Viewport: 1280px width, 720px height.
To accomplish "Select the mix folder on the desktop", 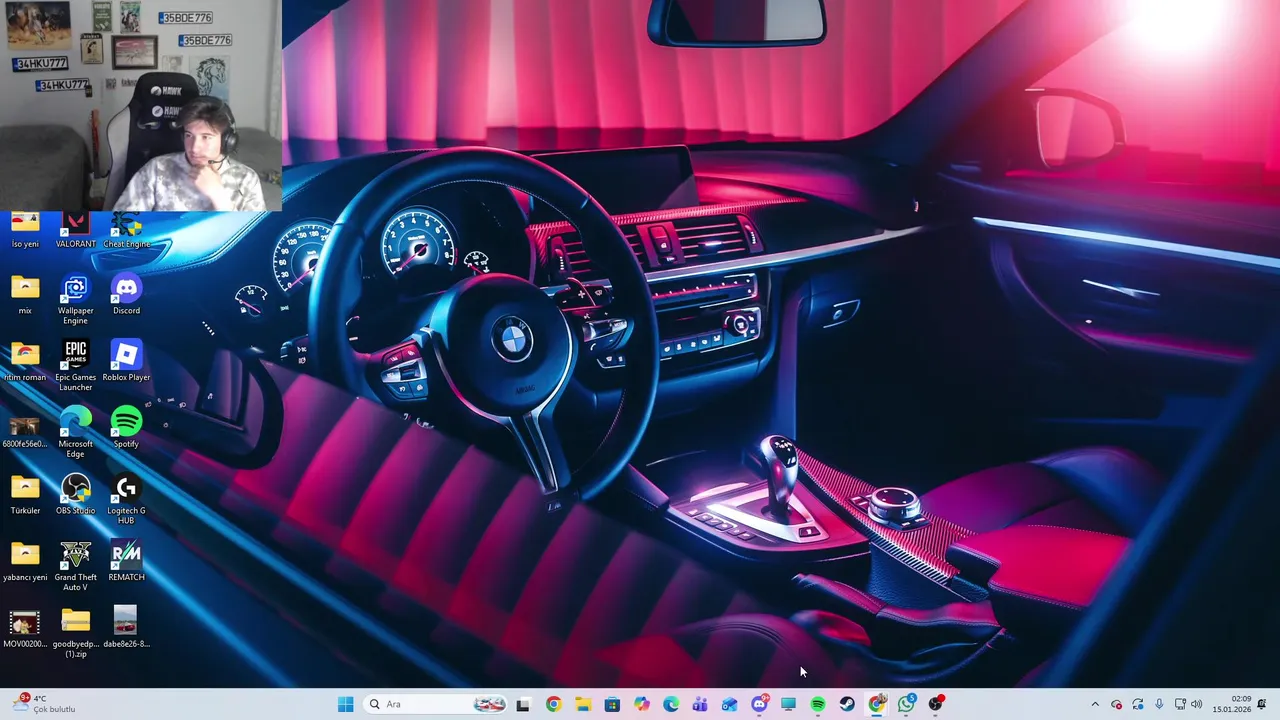I will point(25,295).
